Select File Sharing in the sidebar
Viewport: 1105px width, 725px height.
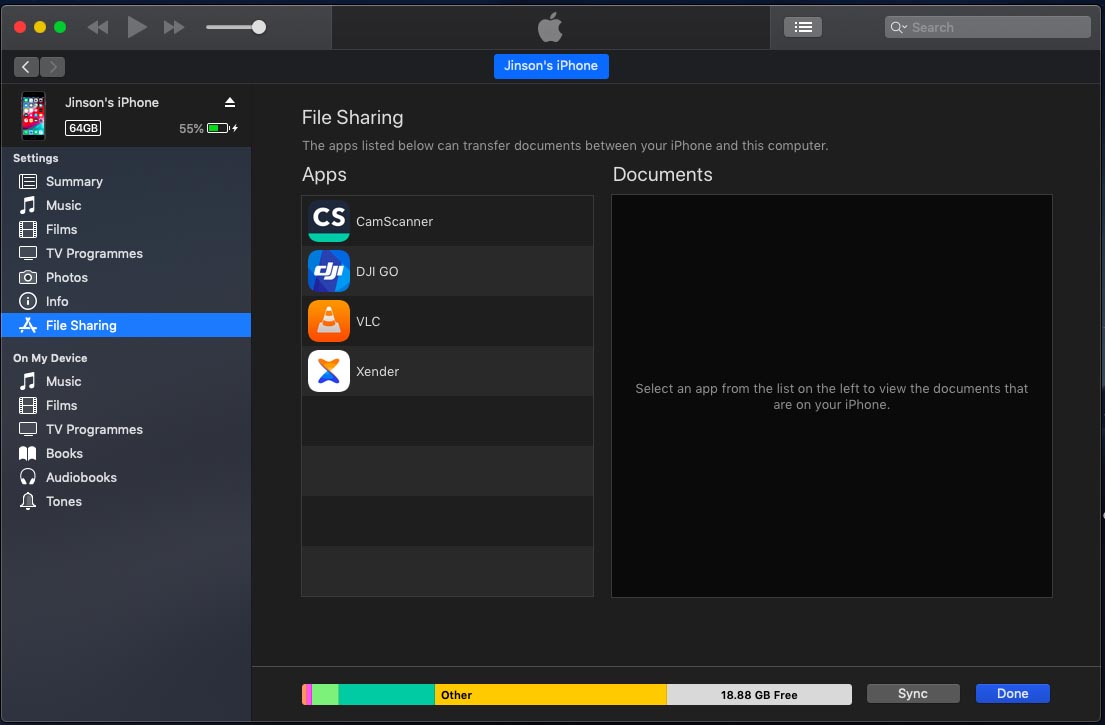pos(126,326)
